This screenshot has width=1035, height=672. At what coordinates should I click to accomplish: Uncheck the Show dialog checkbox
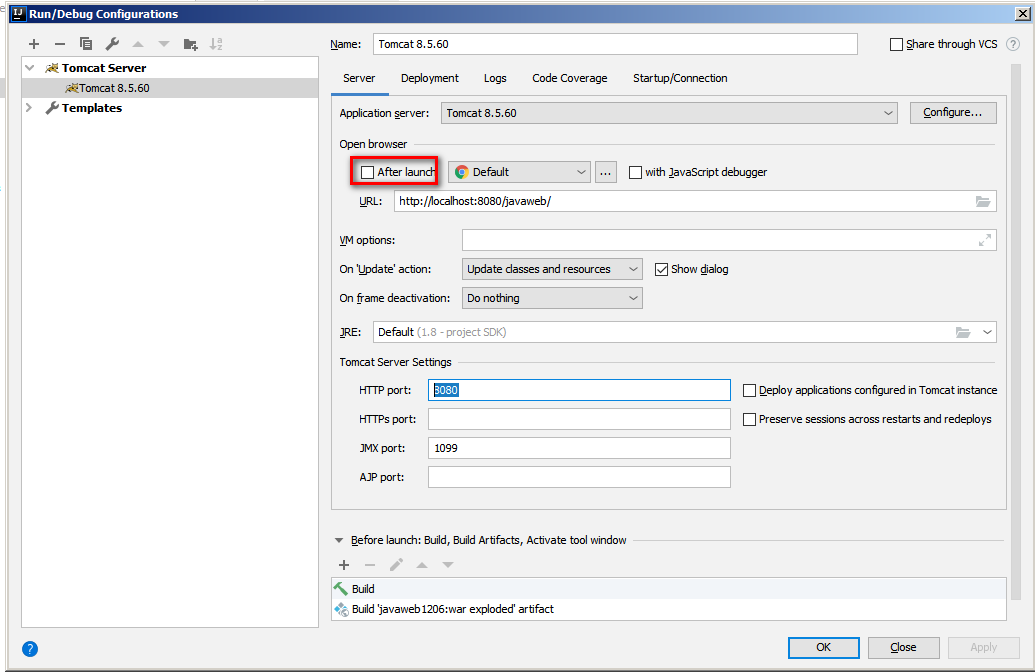(661, 269)
